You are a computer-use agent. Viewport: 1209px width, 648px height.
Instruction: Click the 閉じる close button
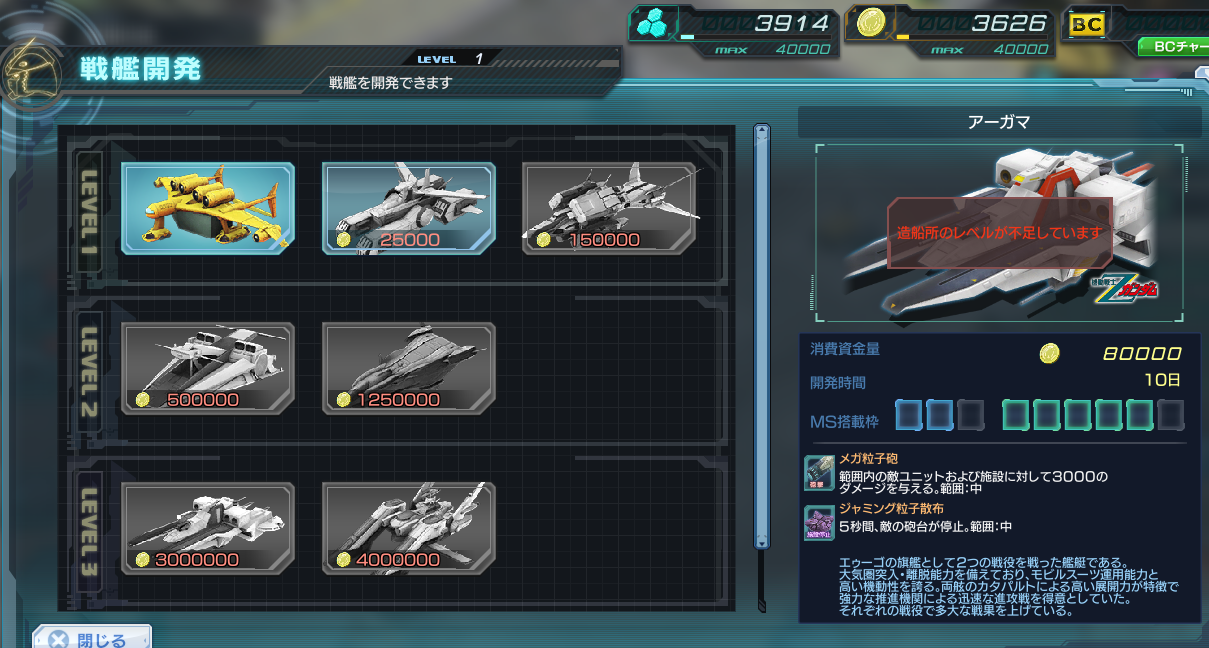pyautogui.click(x=91, y=638)
